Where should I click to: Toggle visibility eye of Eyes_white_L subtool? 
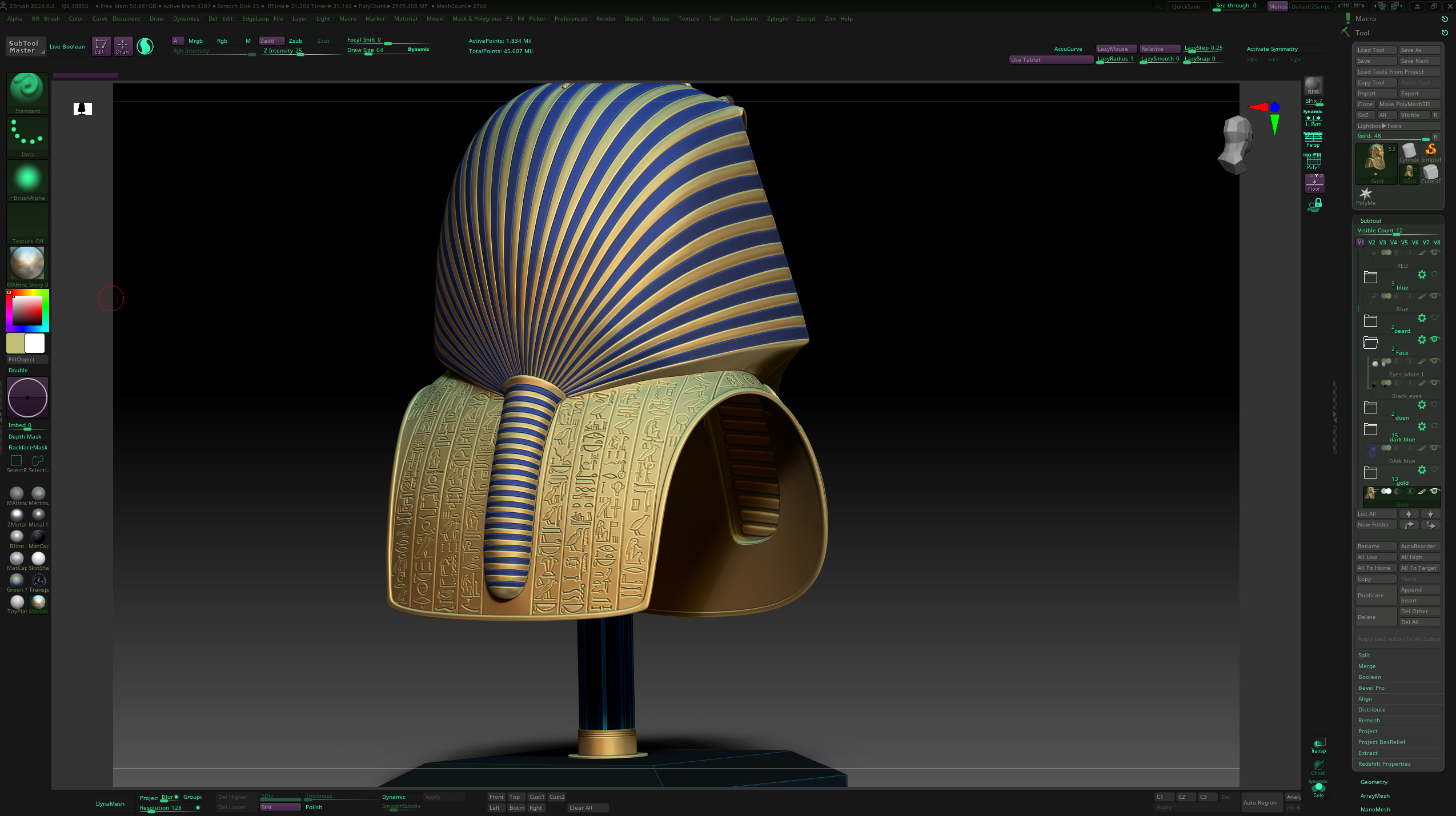1434,361
